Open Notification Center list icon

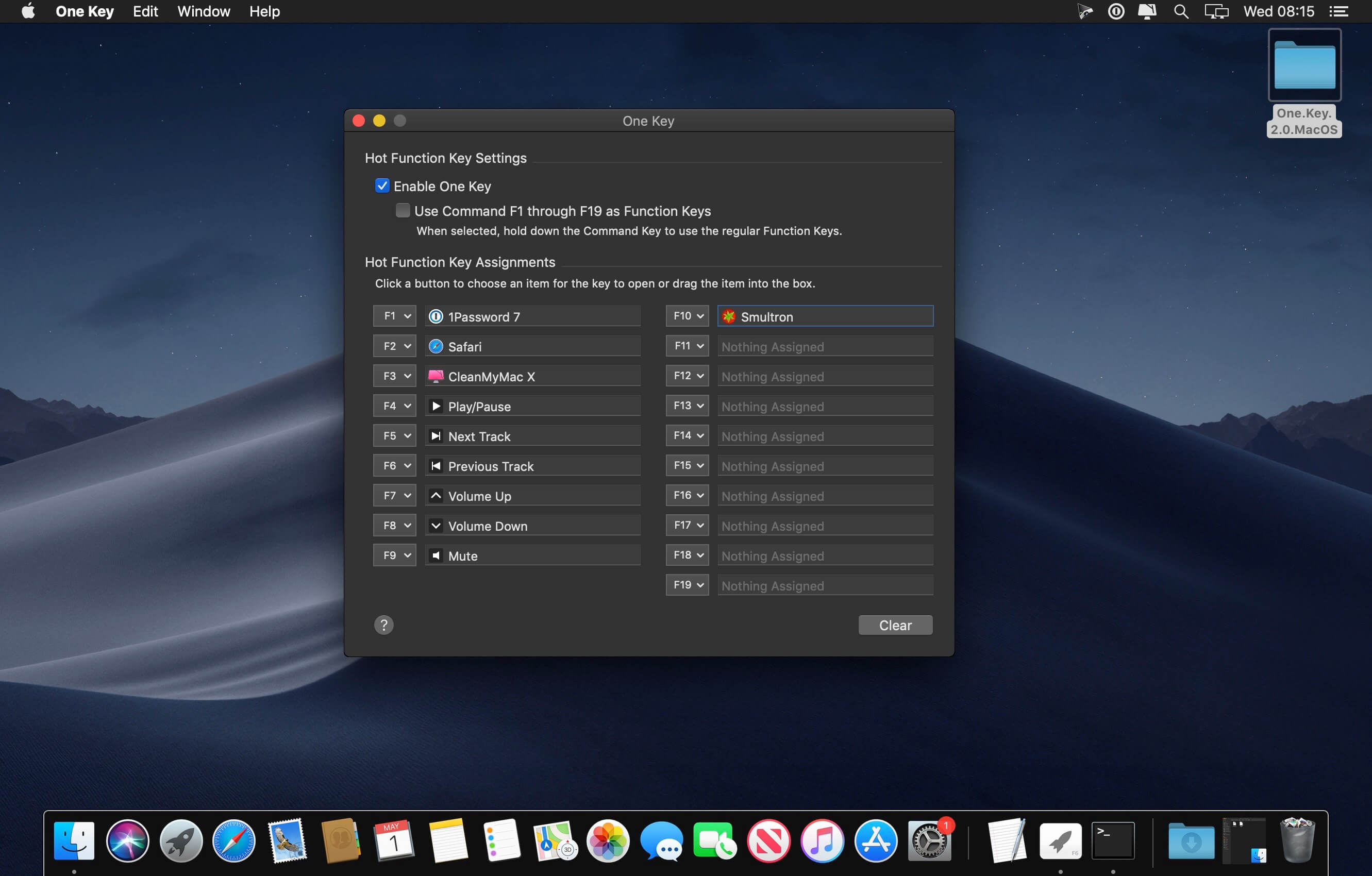click(x=1338, y=11)
